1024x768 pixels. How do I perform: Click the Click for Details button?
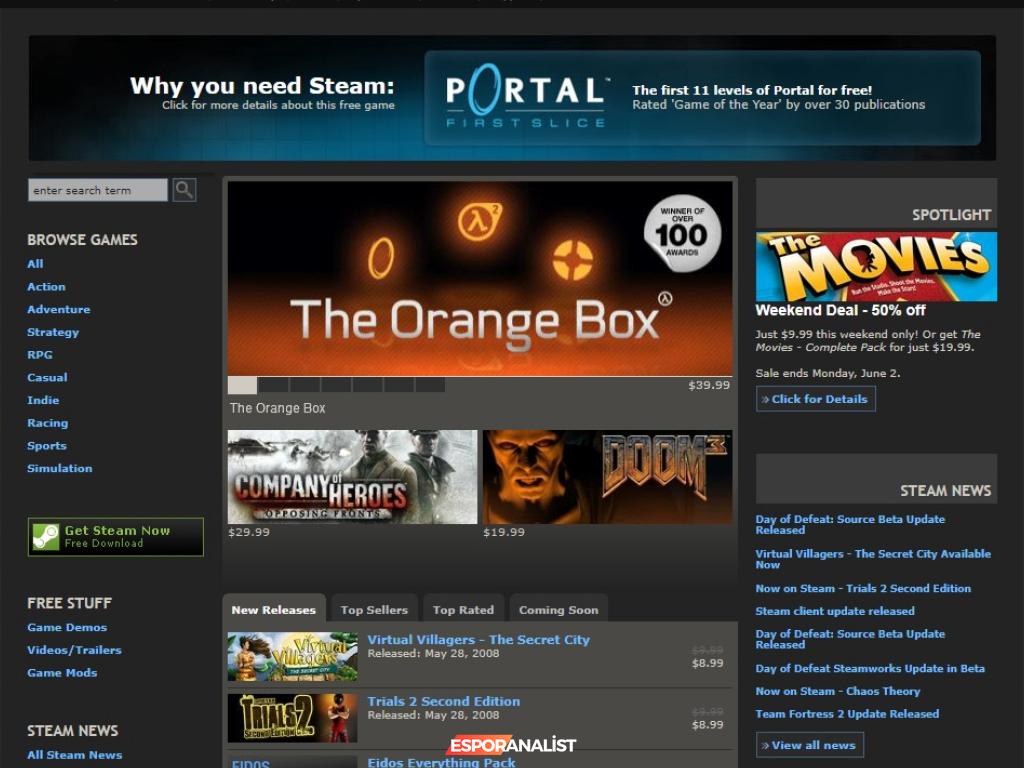pyautogui.click(x=816, y=399)
